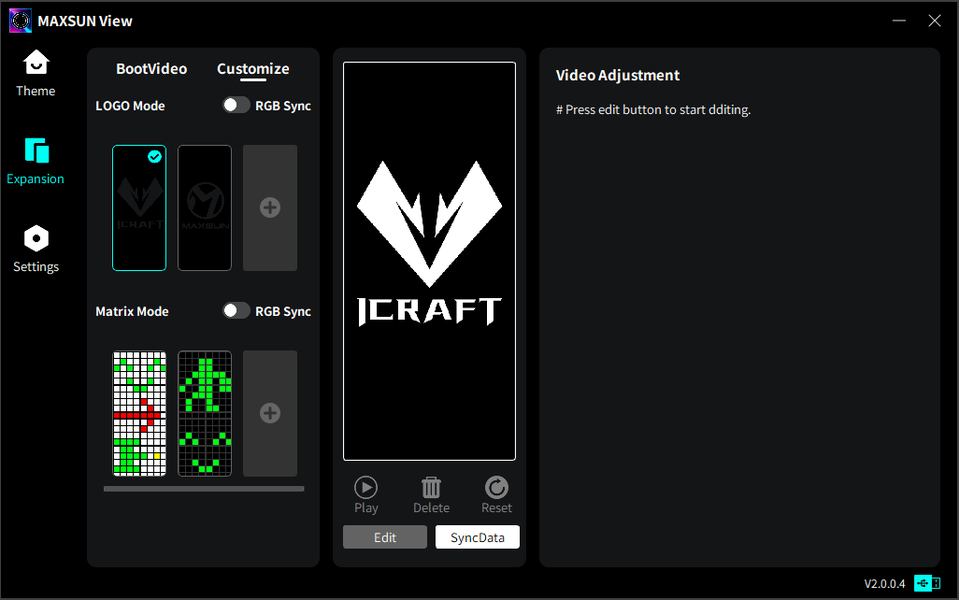Image resolution: width=959 pixels, height=600 pixels.
Task: Select the white matrix pattern thumbnail
Action: pos(139,413)
